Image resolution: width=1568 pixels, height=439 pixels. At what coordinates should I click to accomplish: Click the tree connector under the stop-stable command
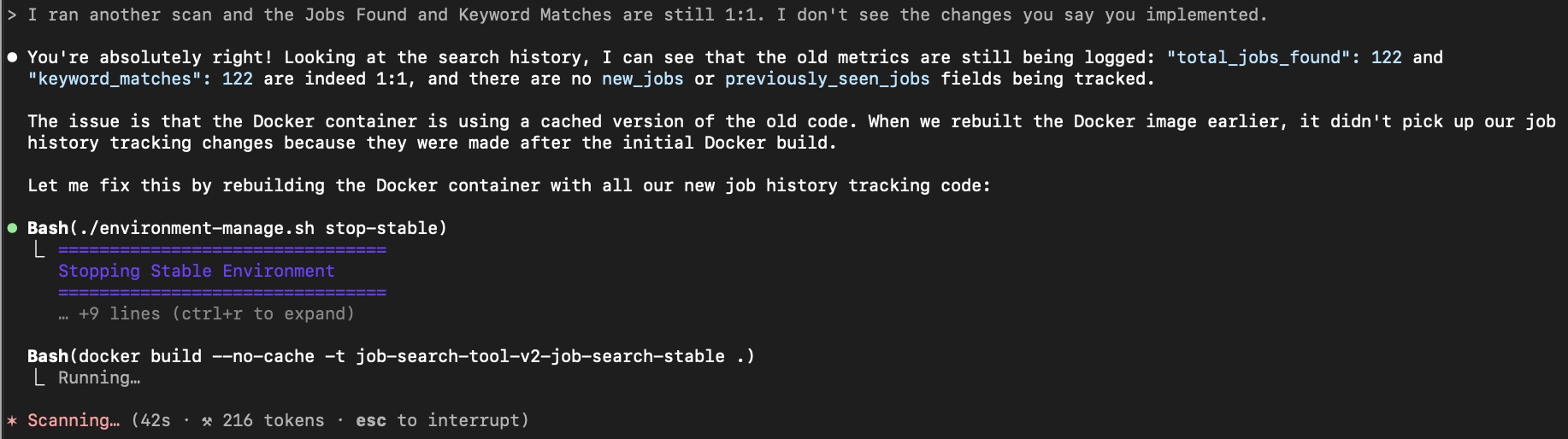38,249
